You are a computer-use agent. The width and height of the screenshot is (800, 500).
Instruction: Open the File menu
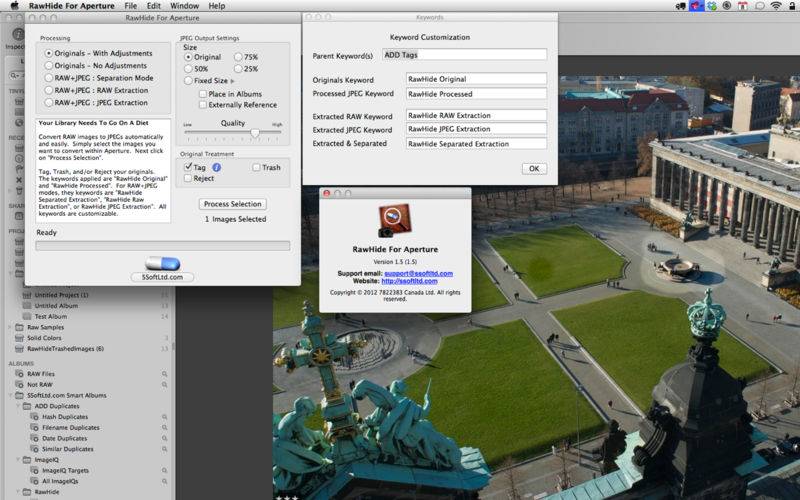131,6
